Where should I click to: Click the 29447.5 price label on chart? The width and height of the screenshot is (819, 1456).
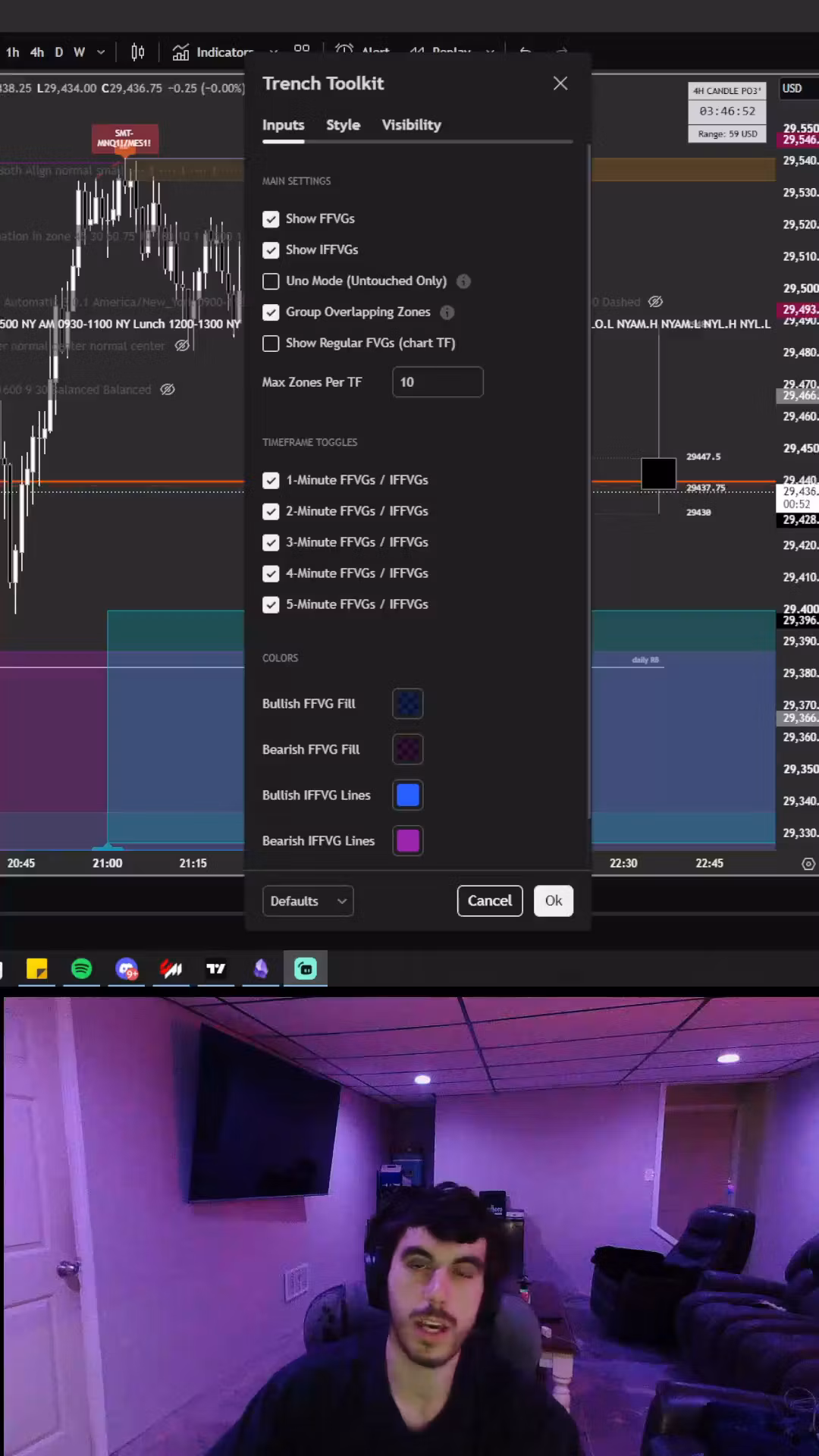point(703,457)
